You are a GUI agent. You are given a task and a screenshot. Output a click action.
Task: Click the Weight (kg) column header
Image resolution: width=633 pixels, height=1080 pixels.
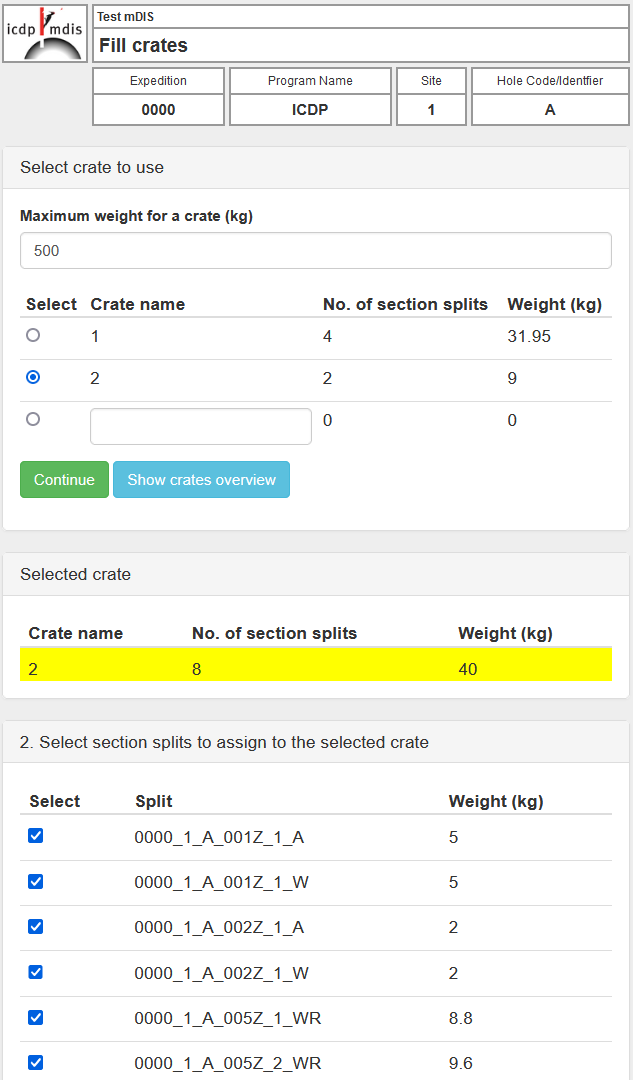[554, 304]
